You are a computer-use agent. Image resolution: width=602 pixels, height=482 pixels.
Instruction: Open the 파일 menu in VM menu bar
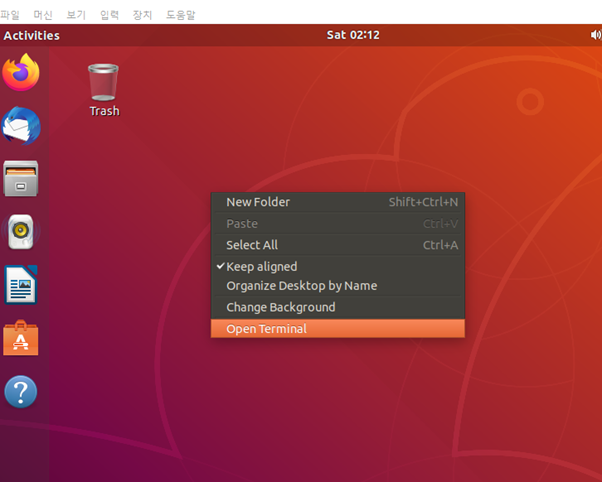pos(10,15)
